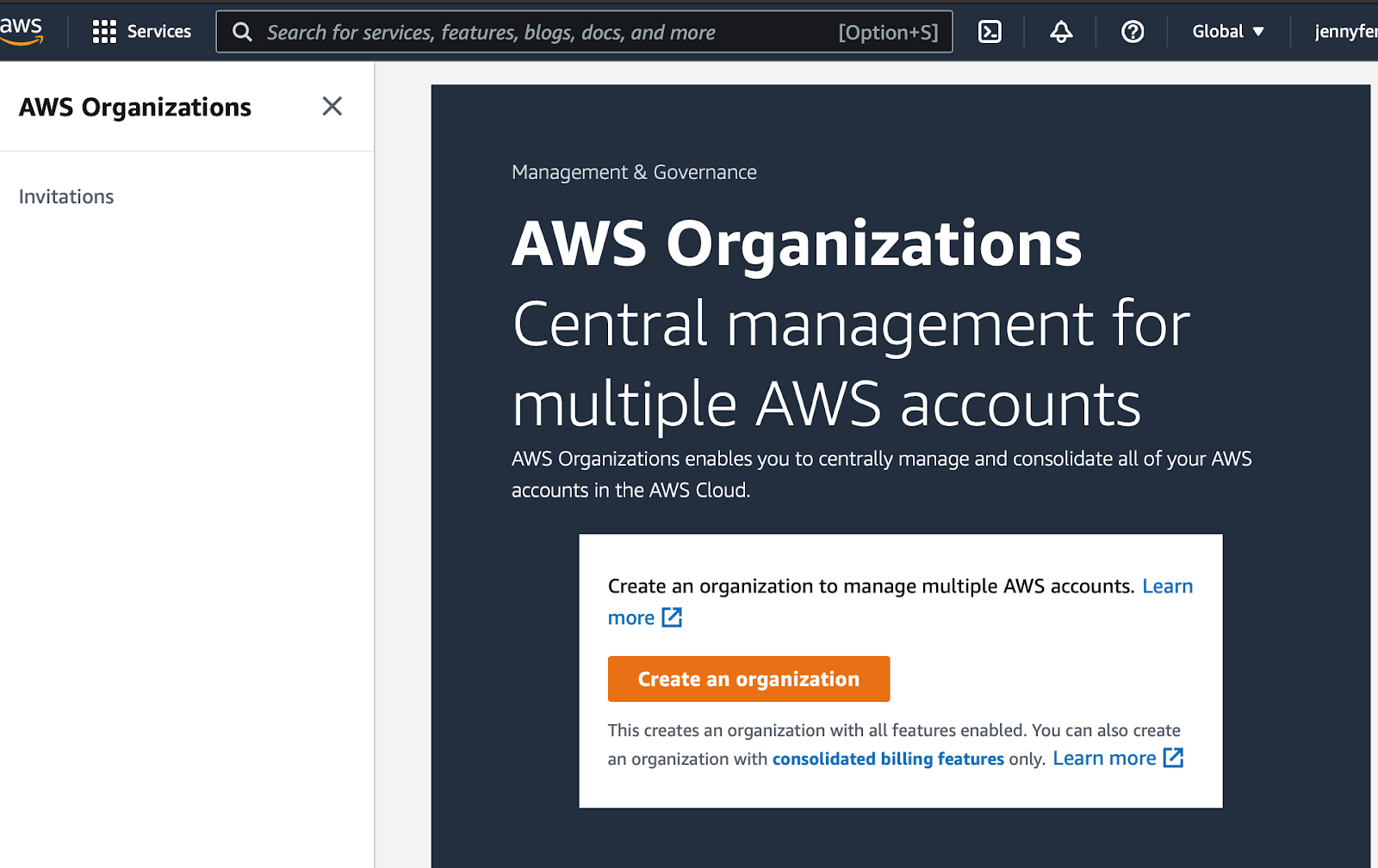1378x868 pixels.
Task: Open the jennyfer account menu
Action: click(1345, 32)
